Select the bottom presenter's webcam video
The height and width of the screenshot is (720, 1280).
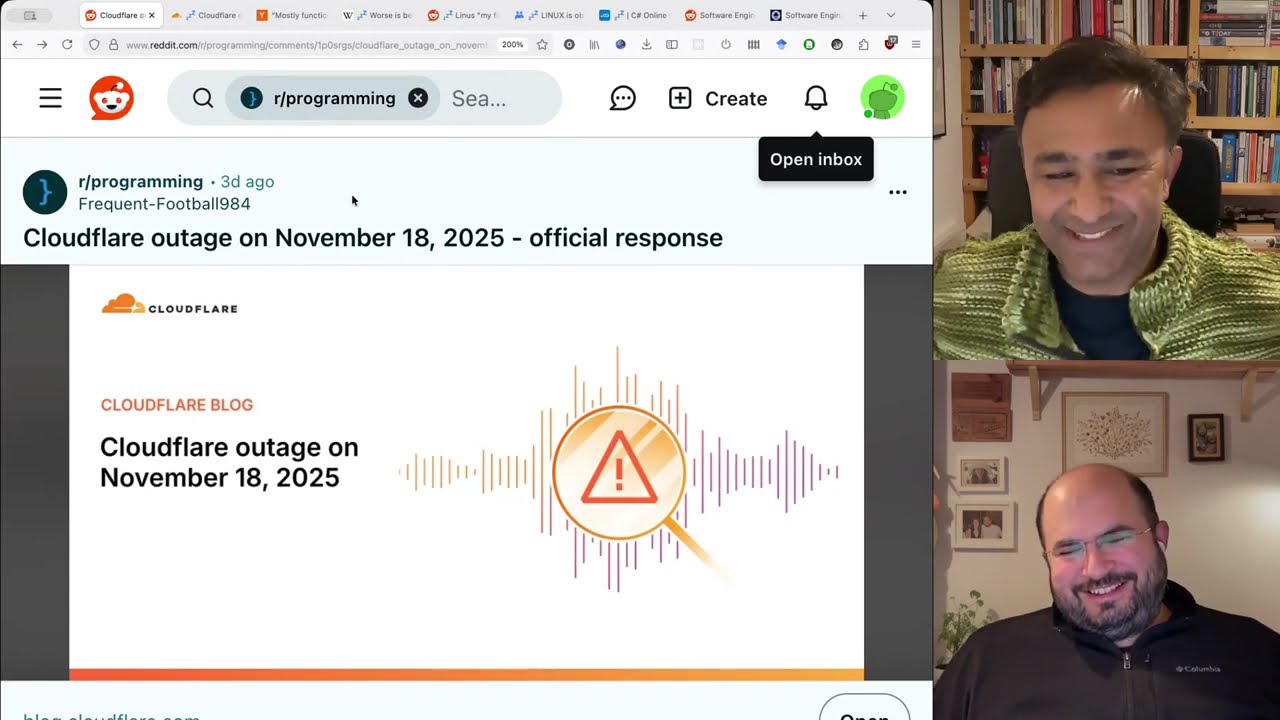tap(1106, 540)
